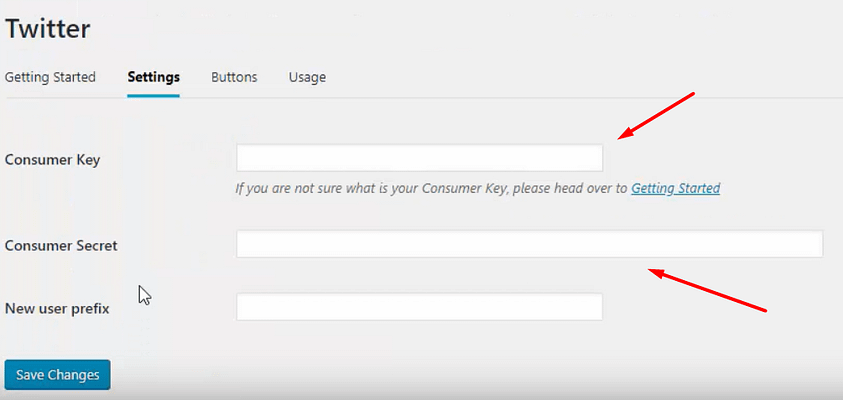843x400 pixels.
Task: Select the Settings tab
Action: pos(153,77)
